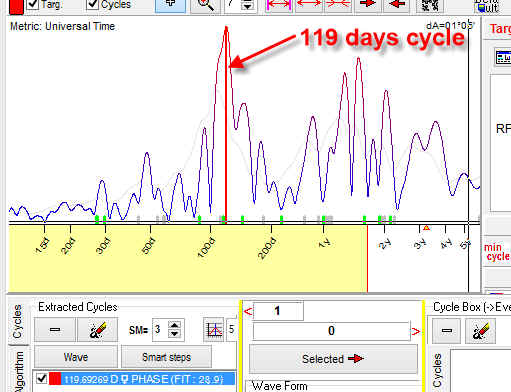The height and width of the screenshot is (392, 511).
Task: Click the eraser icon in Cycle Box
Action: pyautogui.click(x=480, y=331)
